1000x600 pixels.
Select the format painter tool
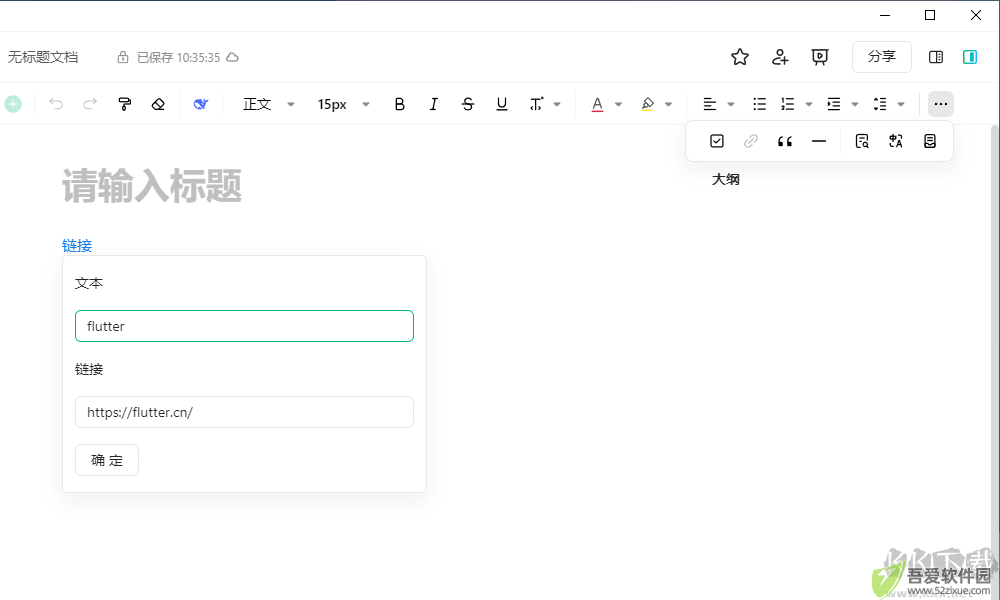pos(124,104)
